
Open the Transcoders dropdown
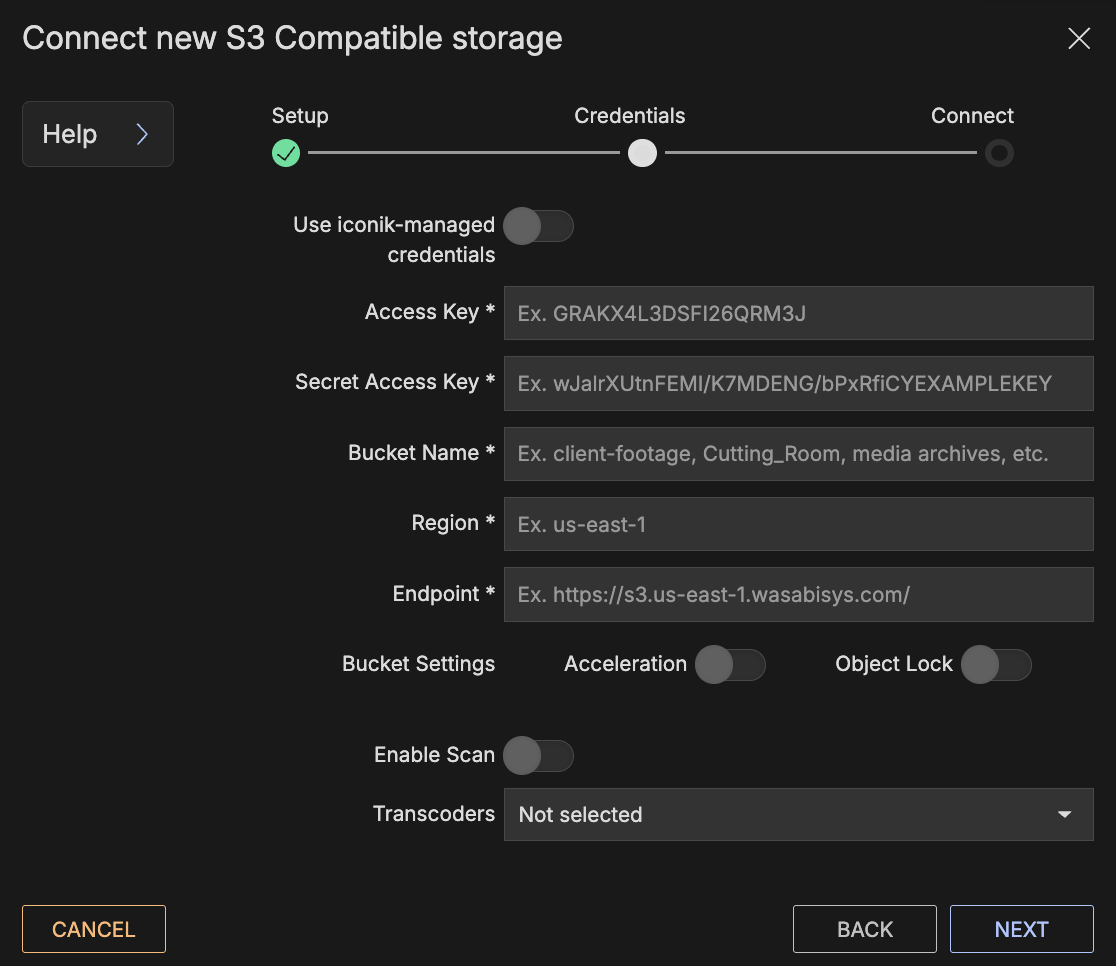(x=780, y=814)
